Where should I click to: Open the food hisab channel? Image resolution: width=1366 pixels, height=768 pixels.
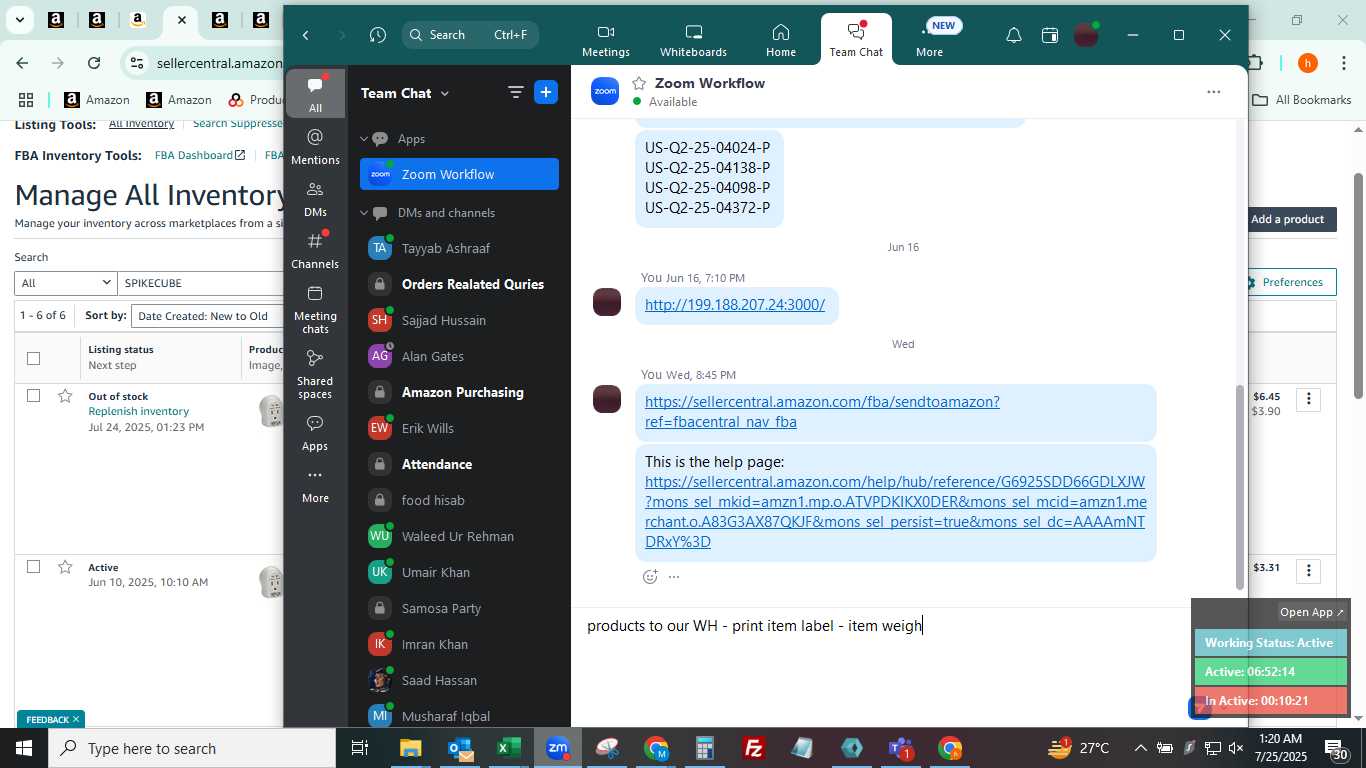459,500
